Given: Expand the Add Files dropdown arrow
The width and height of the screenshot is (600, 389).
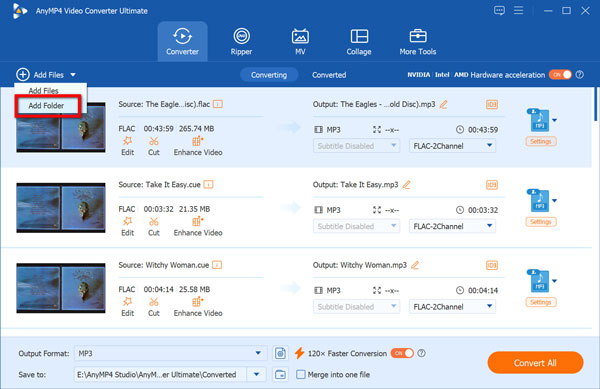Looking at the screenshot, I should point(73,75).
